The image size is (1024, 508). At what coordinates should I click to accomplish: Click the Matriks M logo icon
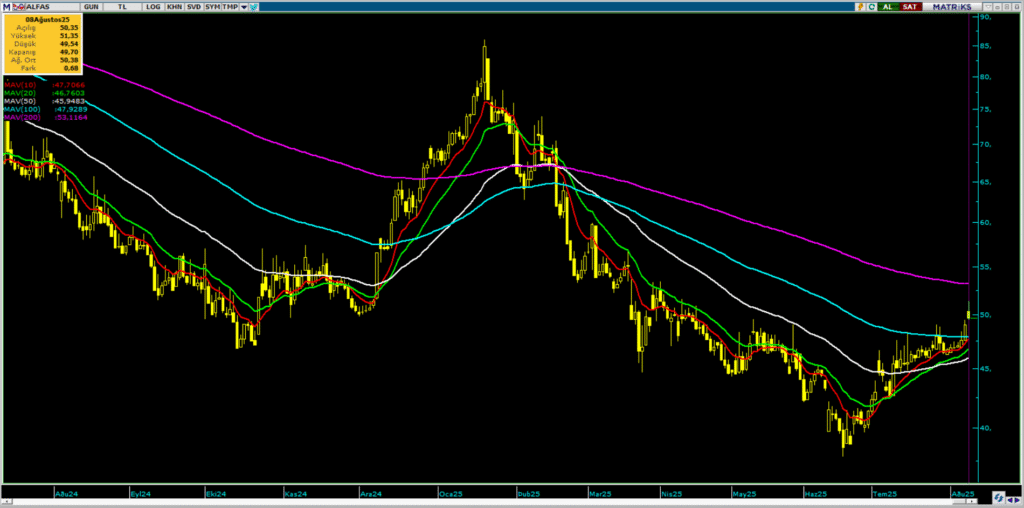[7, 7]
